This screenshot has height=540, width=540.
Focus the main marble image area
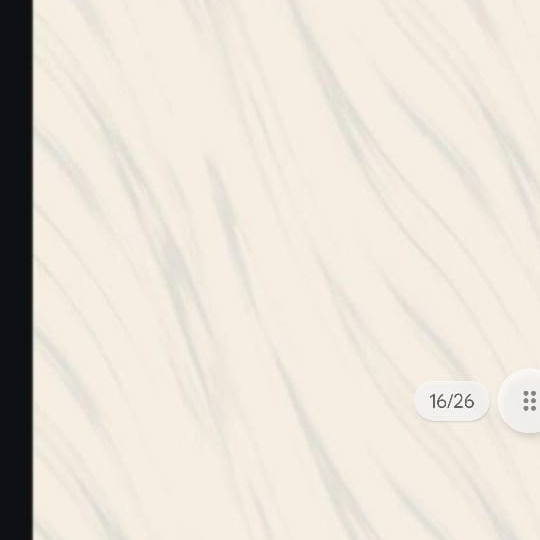(x=287, y=270)
